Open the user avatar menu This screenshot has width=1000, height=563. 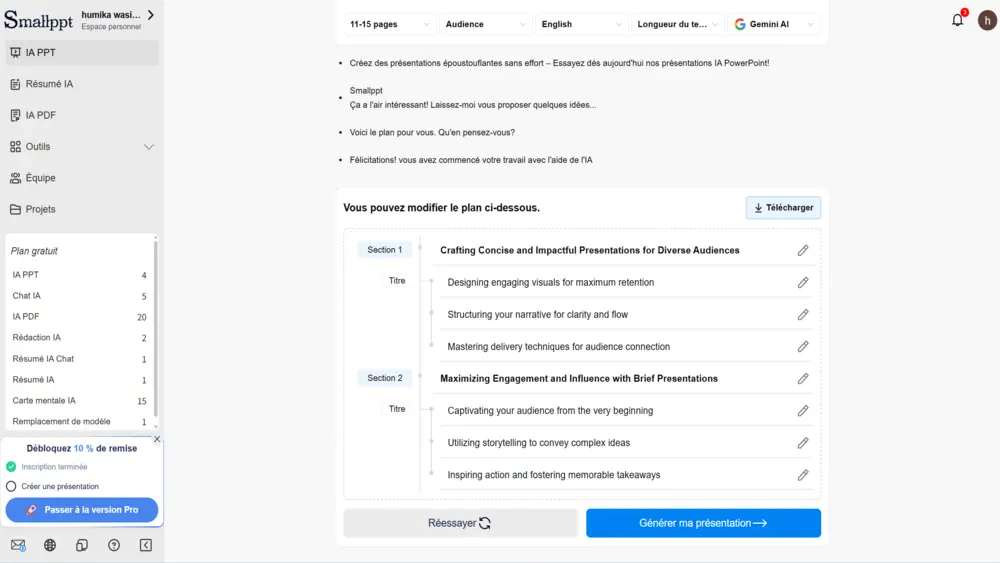pos(987,20)
